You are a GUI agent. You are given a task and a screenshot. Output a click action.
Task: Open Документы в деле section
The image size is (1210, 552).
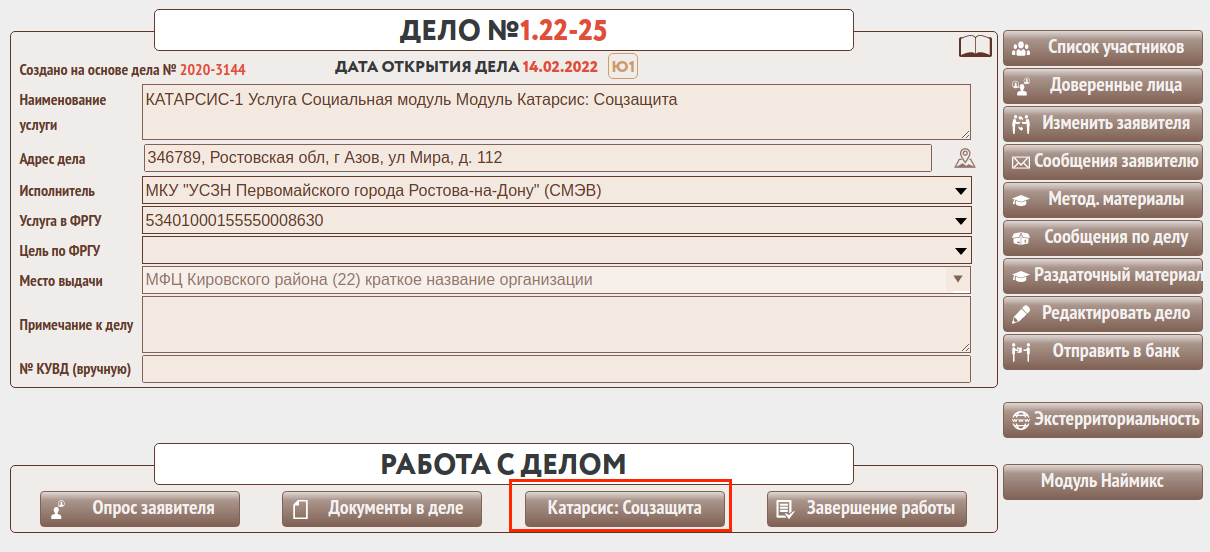[382, 508]
